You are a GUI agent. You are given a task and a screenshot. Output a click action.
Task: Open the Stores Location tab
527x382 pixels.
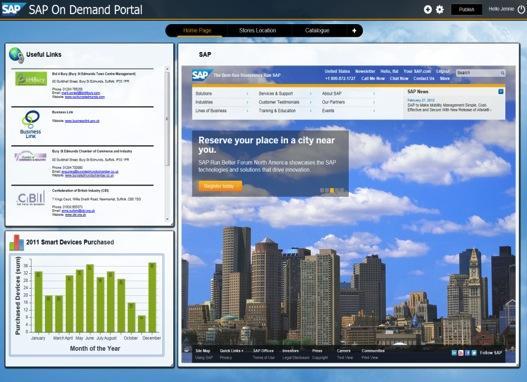coord(257,31)
